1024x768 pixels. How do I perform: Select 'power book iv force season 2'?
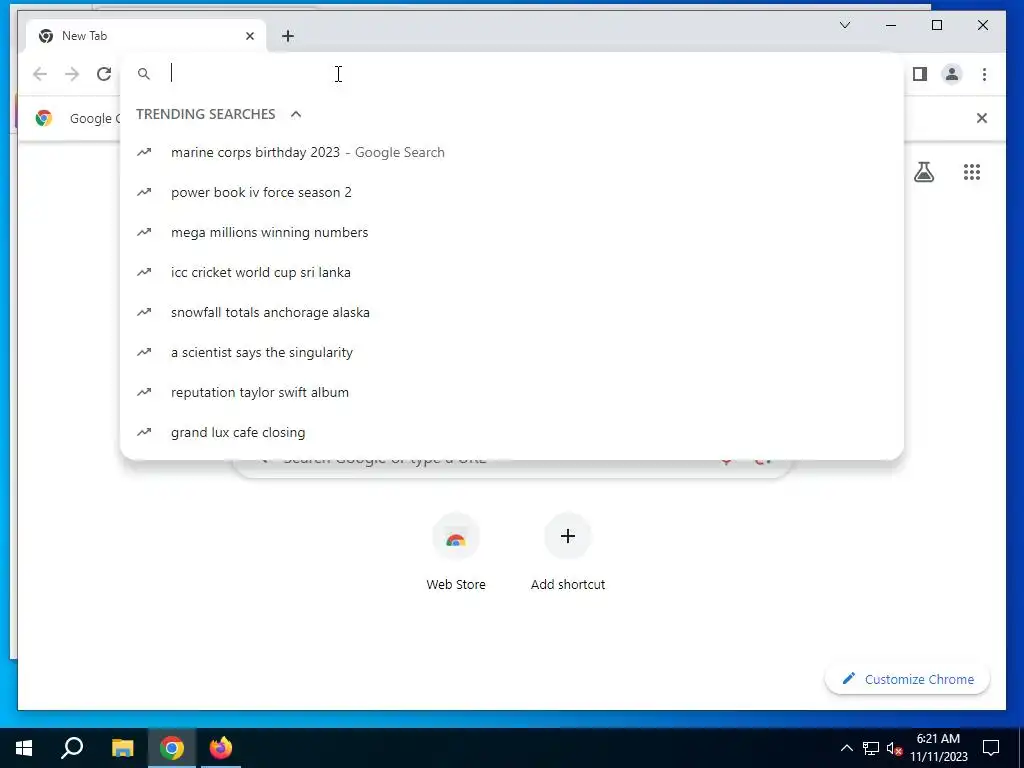click(x=512, y=192)
